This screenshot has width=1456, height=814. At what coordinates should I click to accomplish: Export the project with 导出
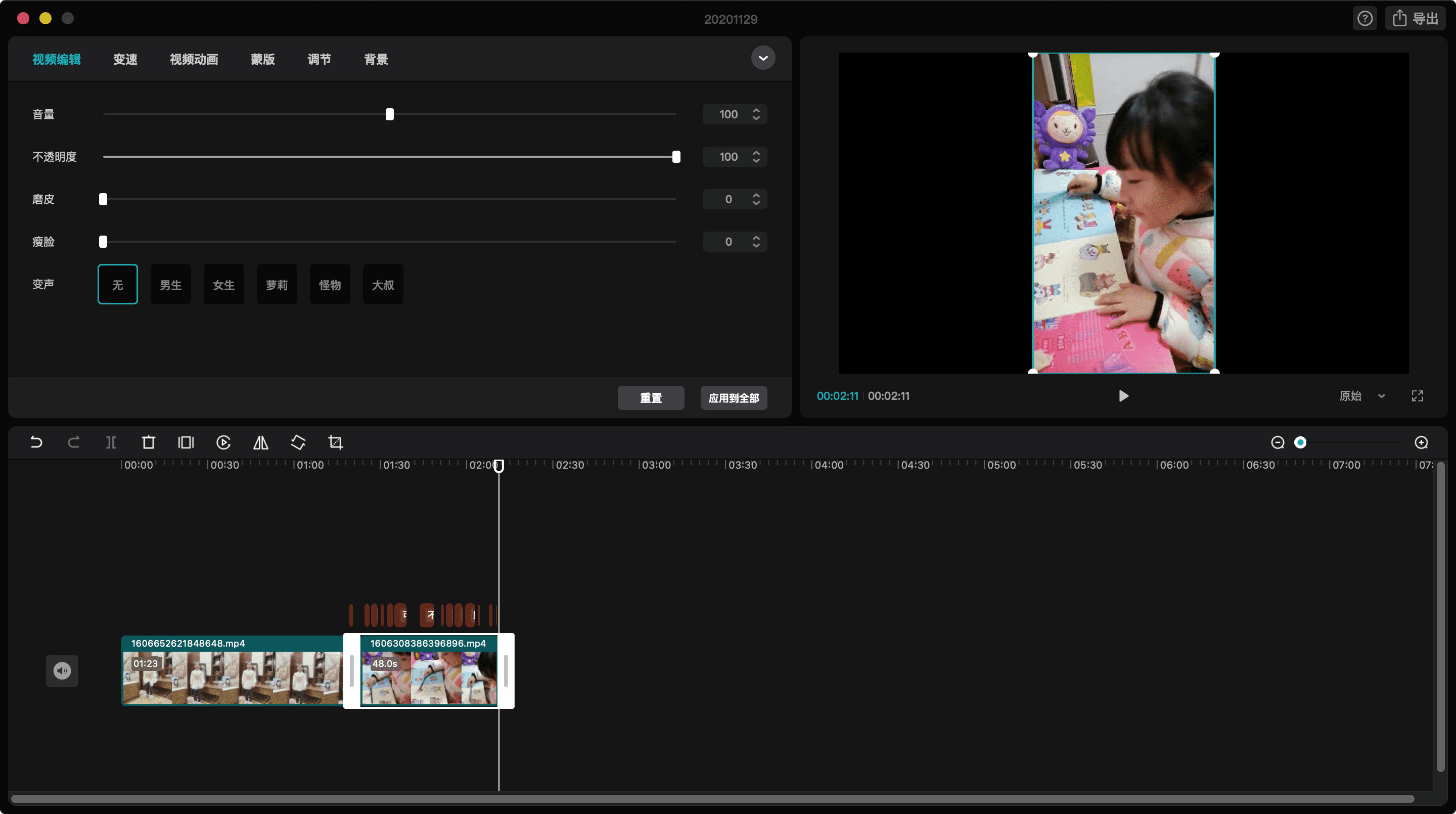(x=1416, y=19)
